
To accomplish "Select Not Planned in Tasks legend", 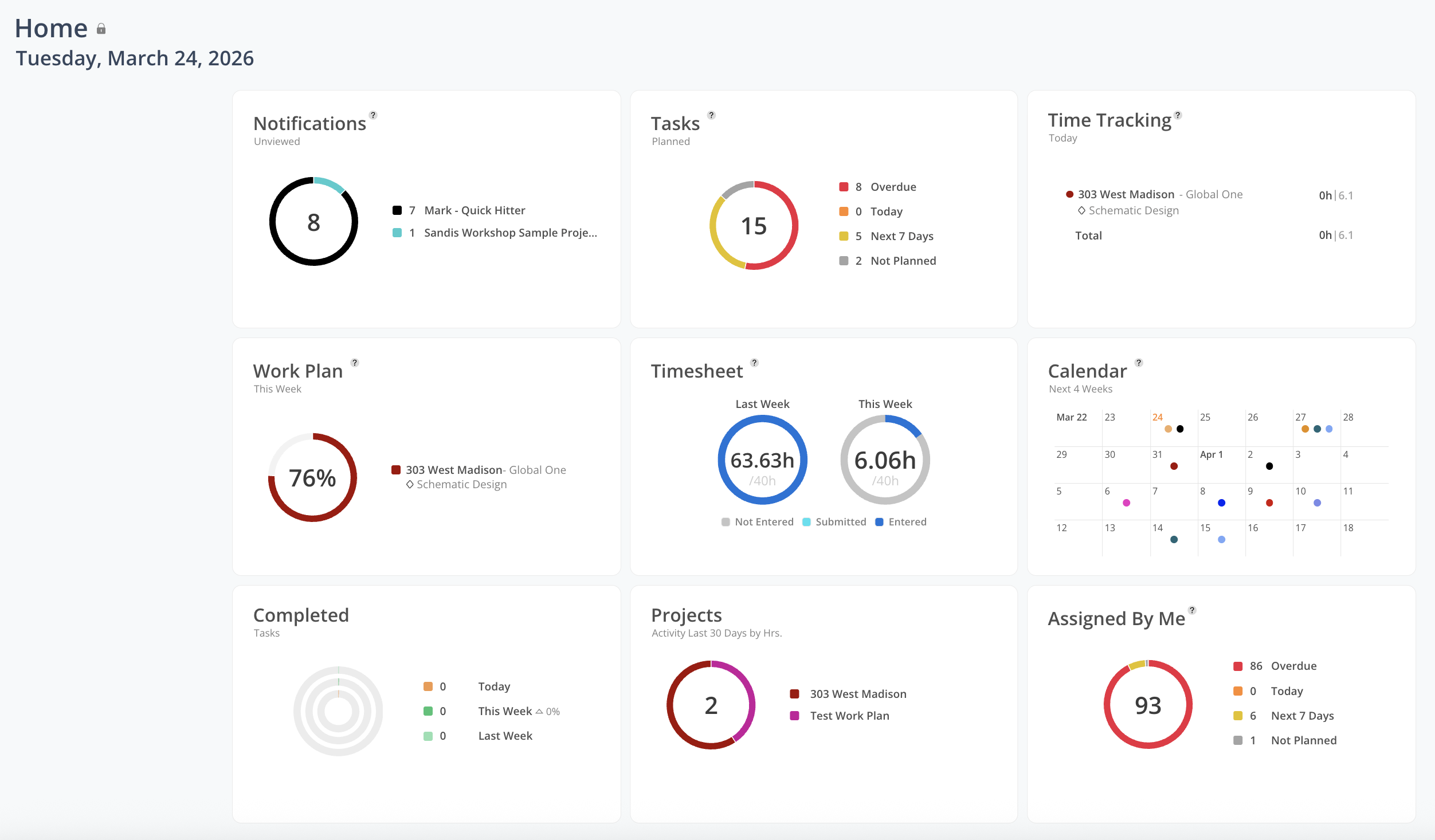I will [903, 261].
